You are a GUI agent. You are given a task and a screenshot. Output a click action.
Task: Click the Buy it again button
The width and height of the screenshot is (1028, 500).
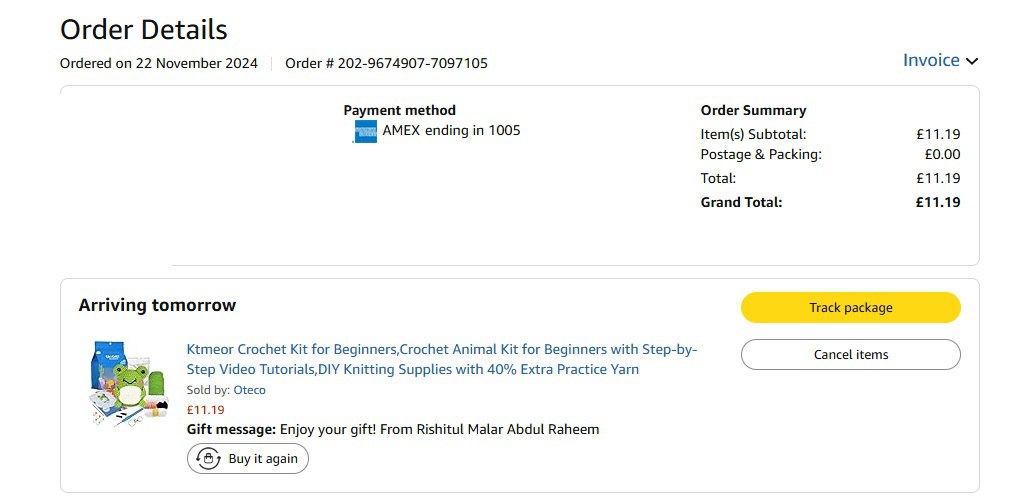(x=248, y=459)
